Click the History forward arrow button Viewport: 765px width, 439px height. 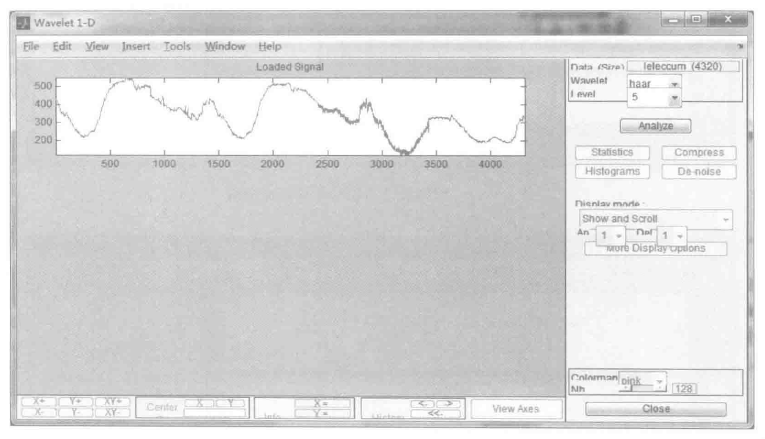[x=448, y=404]
